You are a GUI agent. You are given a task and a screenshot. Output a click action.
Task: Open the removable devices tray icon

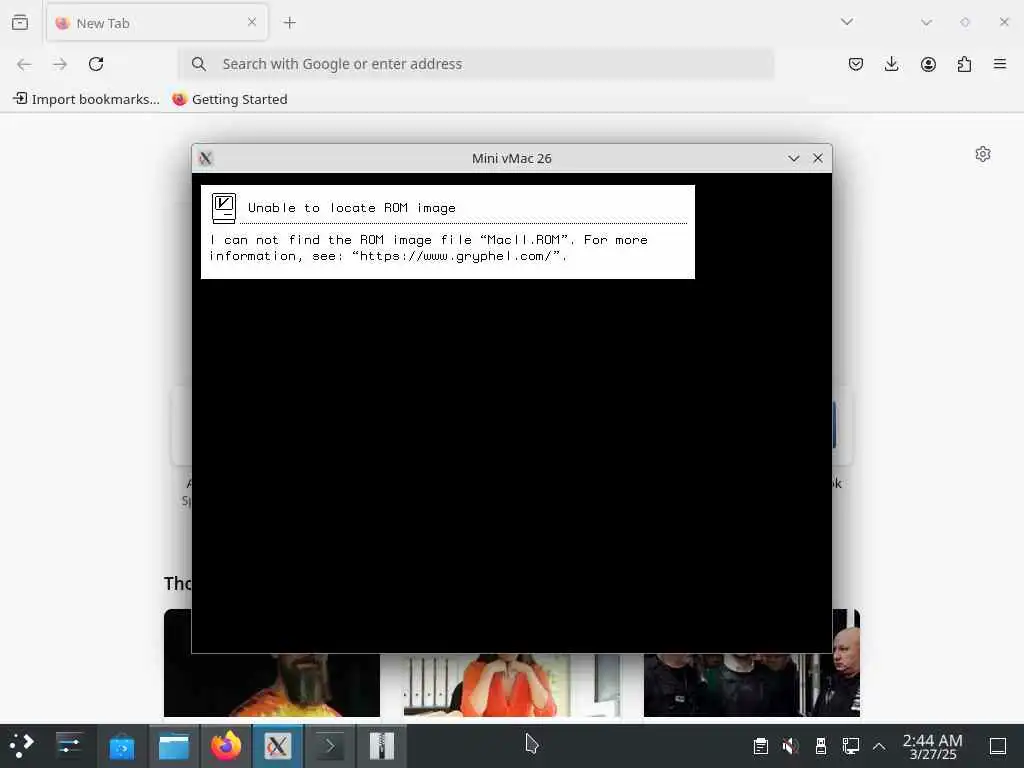[x=821, y=746]
